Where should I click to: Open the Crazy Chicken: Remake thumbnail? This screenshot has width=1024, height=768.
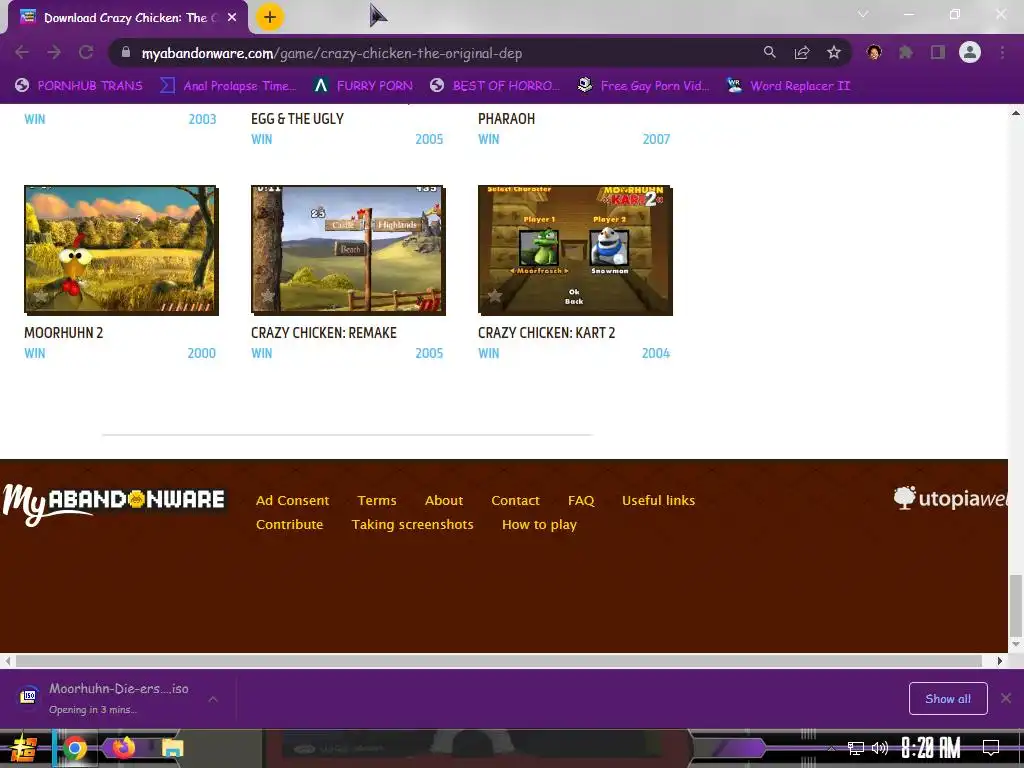(348, 250)
